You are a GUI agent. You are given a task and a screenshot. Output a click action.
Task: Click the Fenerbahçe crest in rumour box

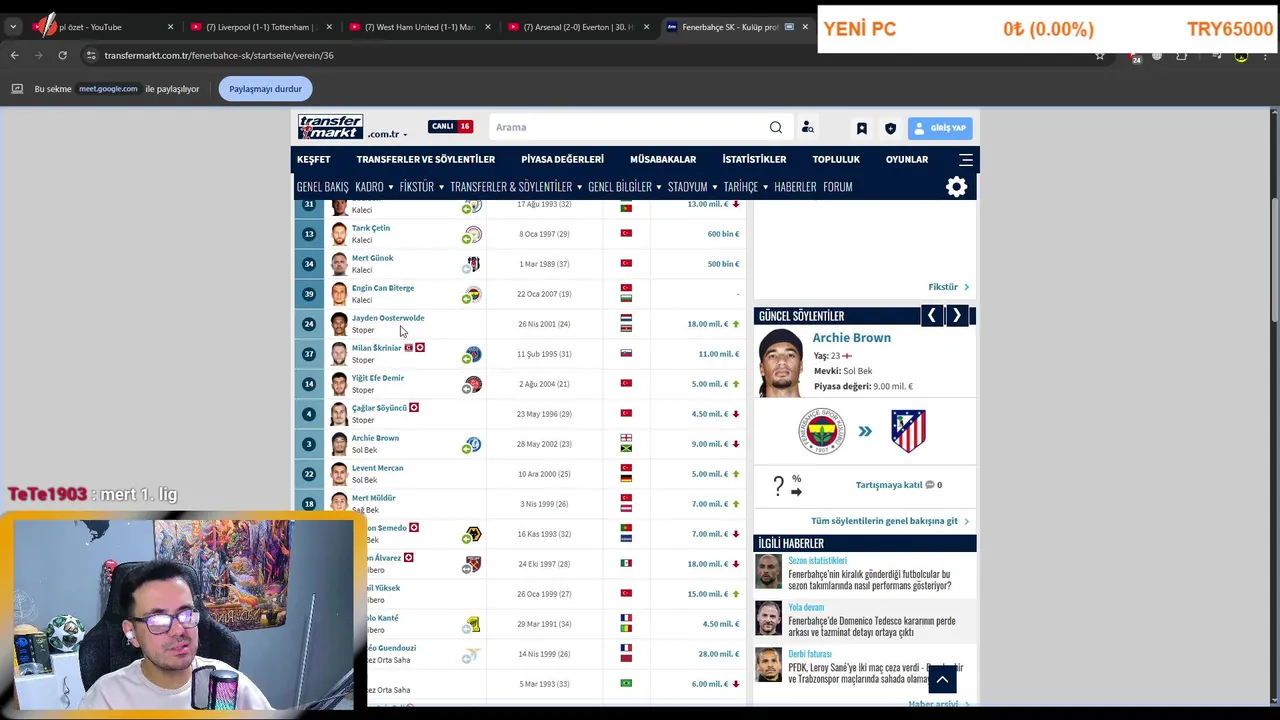[821, 431]
